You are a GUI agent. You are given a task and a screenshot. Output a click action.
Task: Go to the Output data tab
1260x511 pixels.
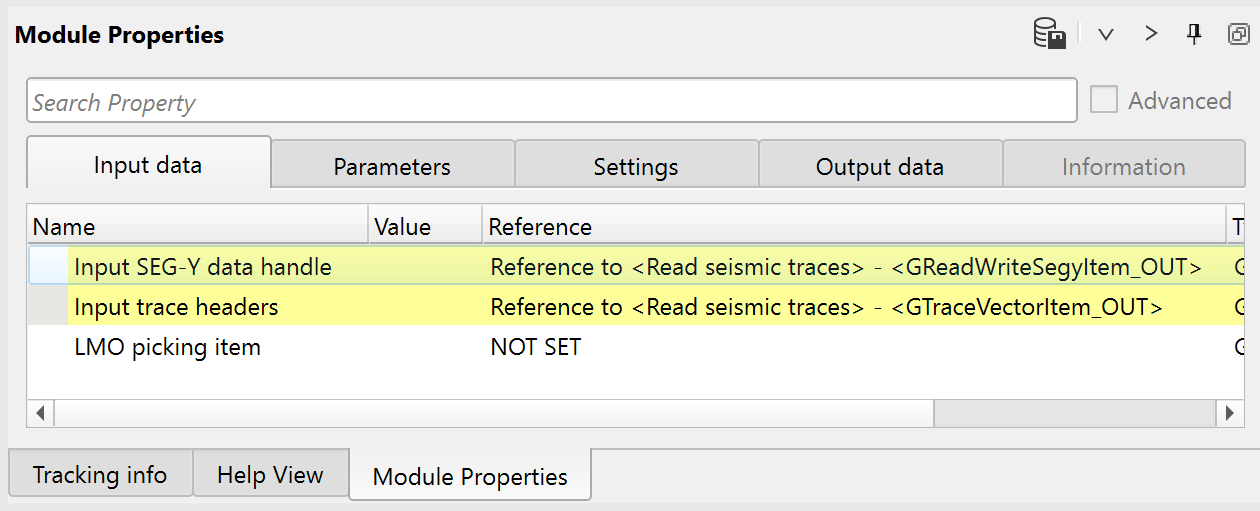880,167
